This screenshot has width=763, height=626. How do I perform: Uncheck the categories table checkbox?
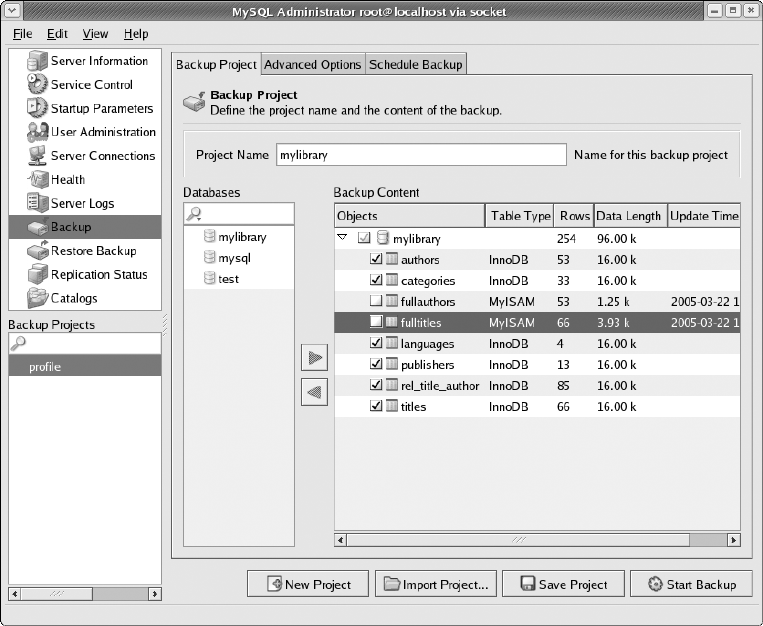376,280
